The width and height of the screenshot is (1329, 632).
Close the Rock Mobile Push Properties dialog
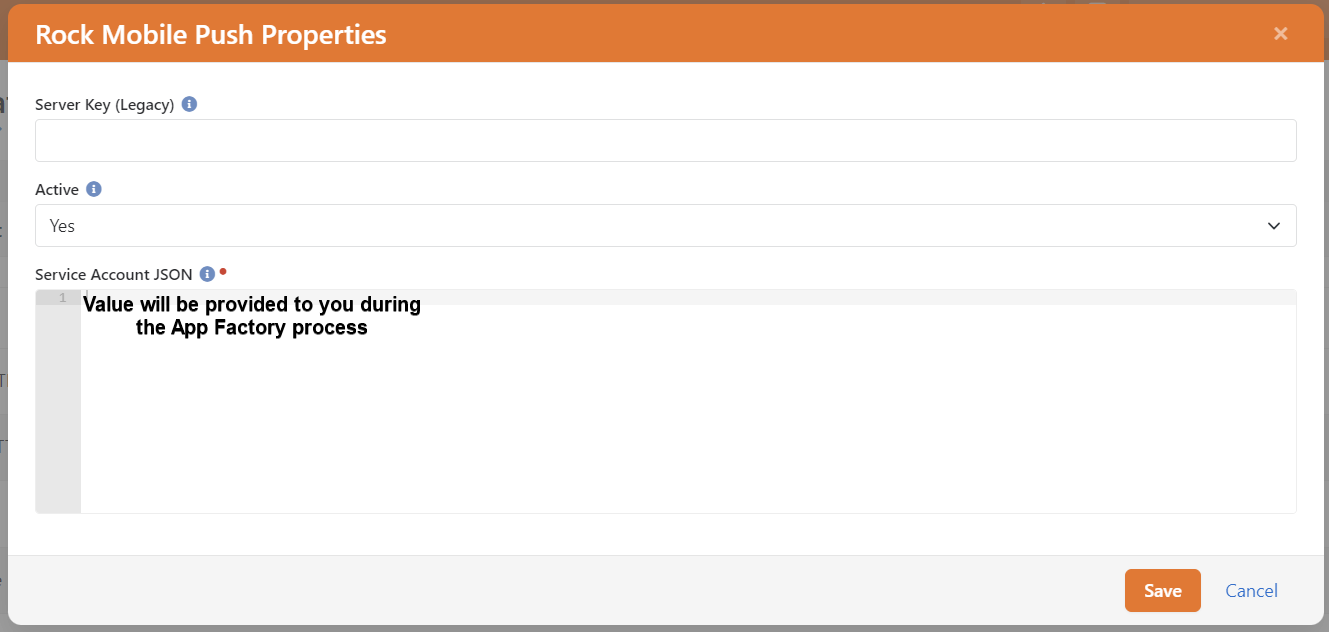click(x=1280, y=34)
